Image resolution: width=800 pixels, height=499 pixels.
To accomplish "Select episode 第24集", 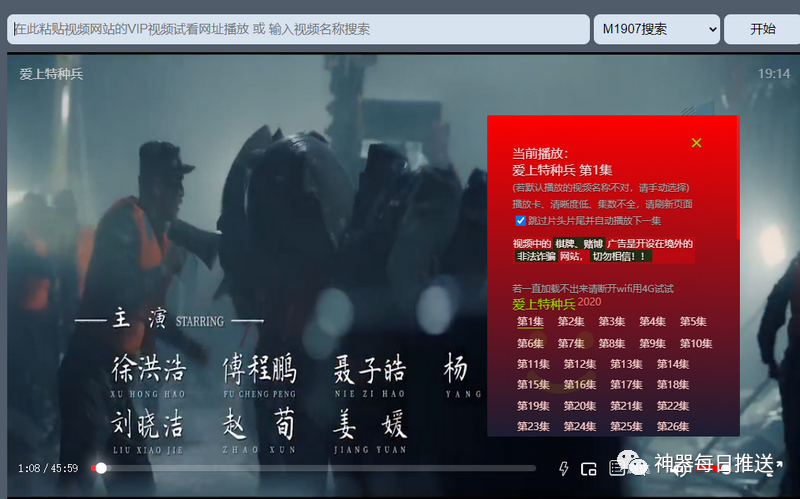I will pos(580,427).
